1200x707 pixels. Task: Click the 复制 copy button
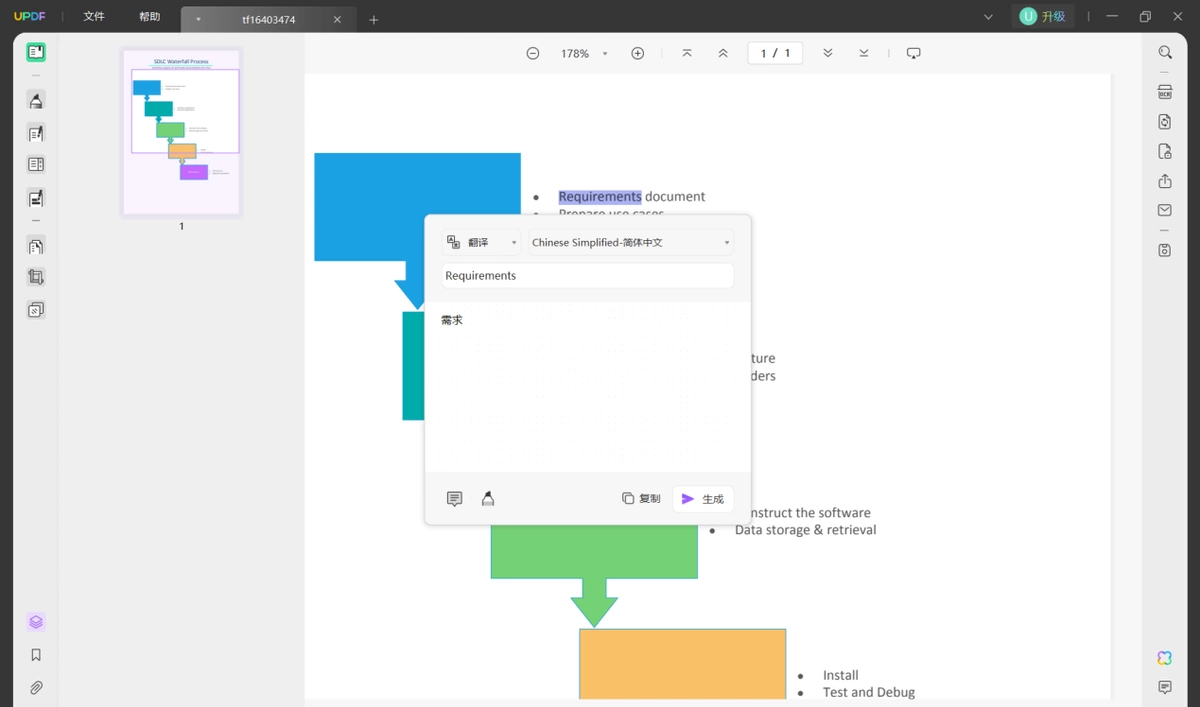[x=641, y=498]
